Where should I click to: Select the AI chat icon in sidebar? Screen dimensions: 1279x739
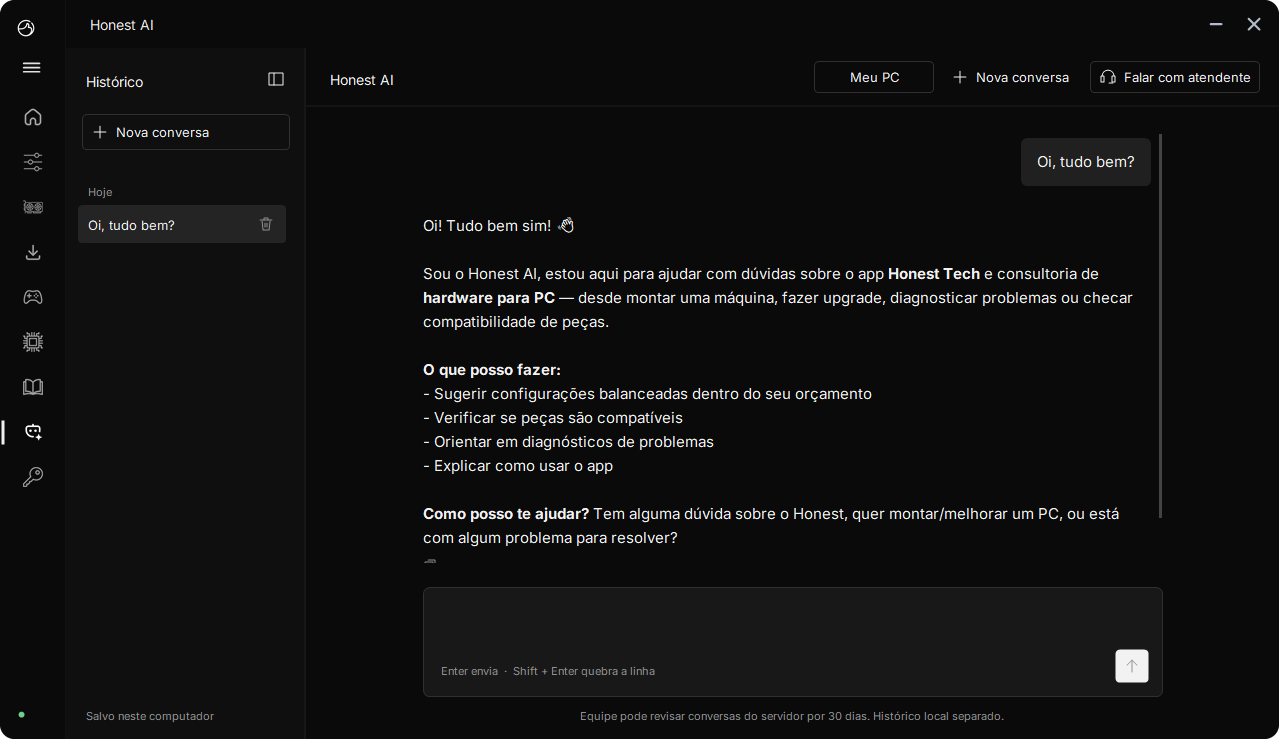click(x=33, y=432)
